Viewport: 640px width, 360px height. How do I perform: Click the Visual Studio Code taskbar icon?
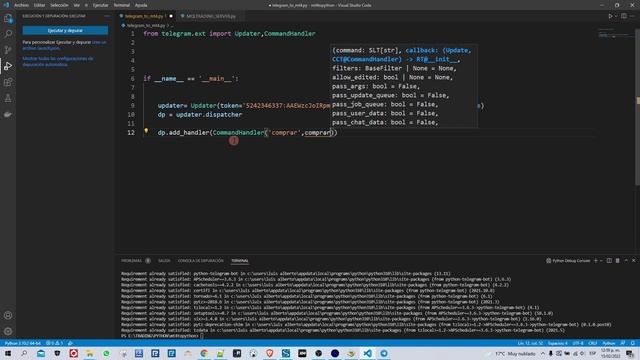367,353
